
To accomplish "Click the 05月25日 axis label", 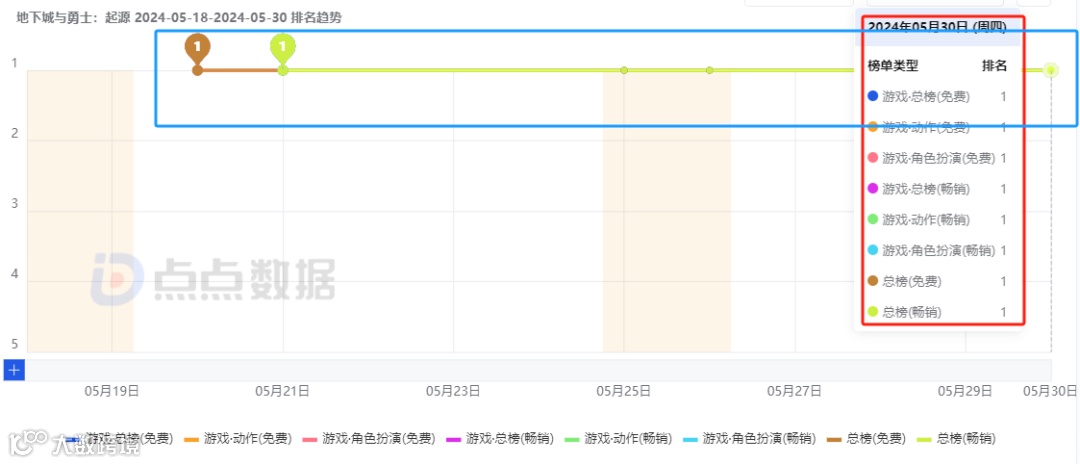I will (x=624, y=391).
